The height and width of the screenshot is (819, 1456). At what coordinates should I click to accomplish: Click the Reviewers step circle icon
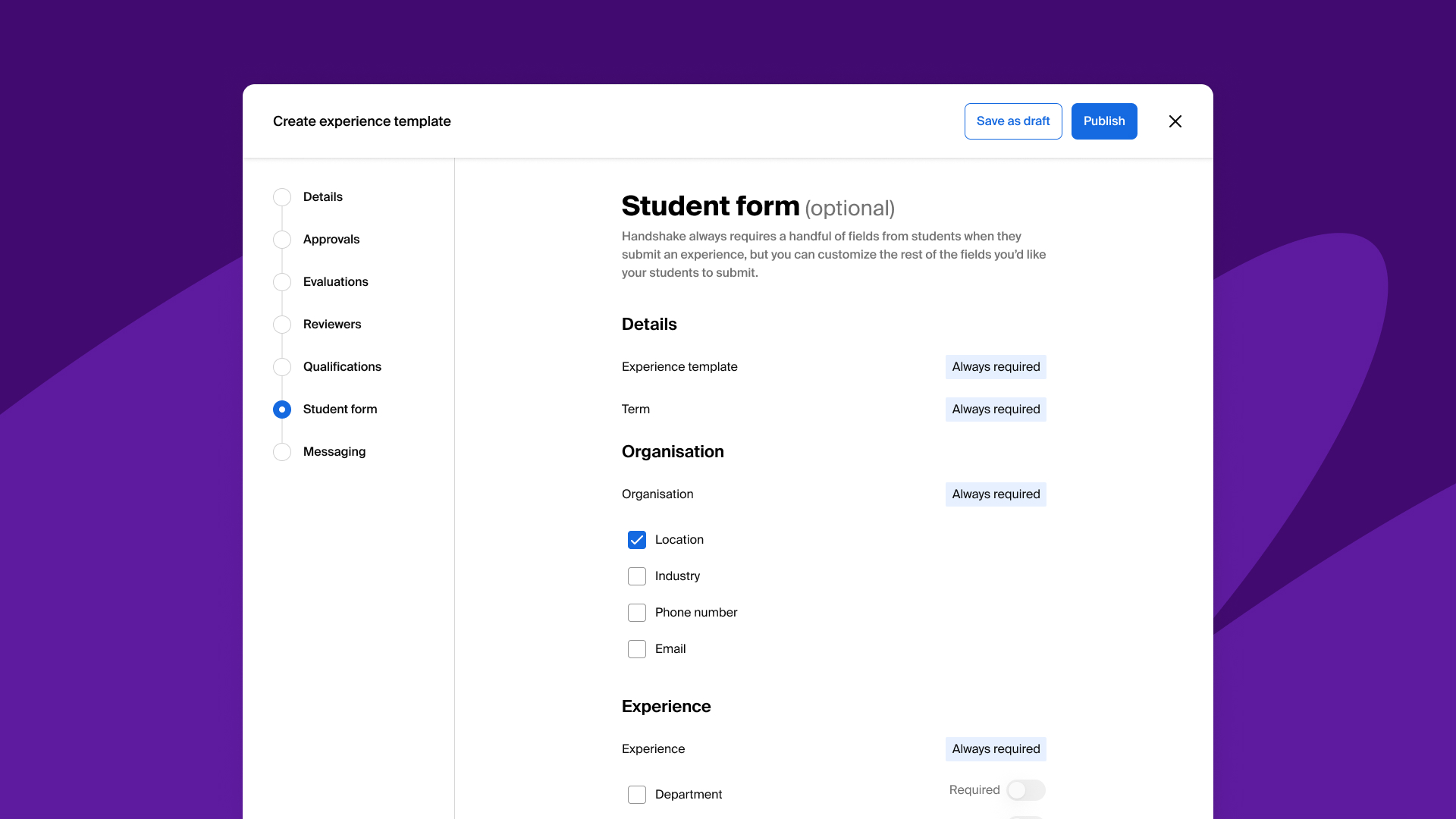282,325
